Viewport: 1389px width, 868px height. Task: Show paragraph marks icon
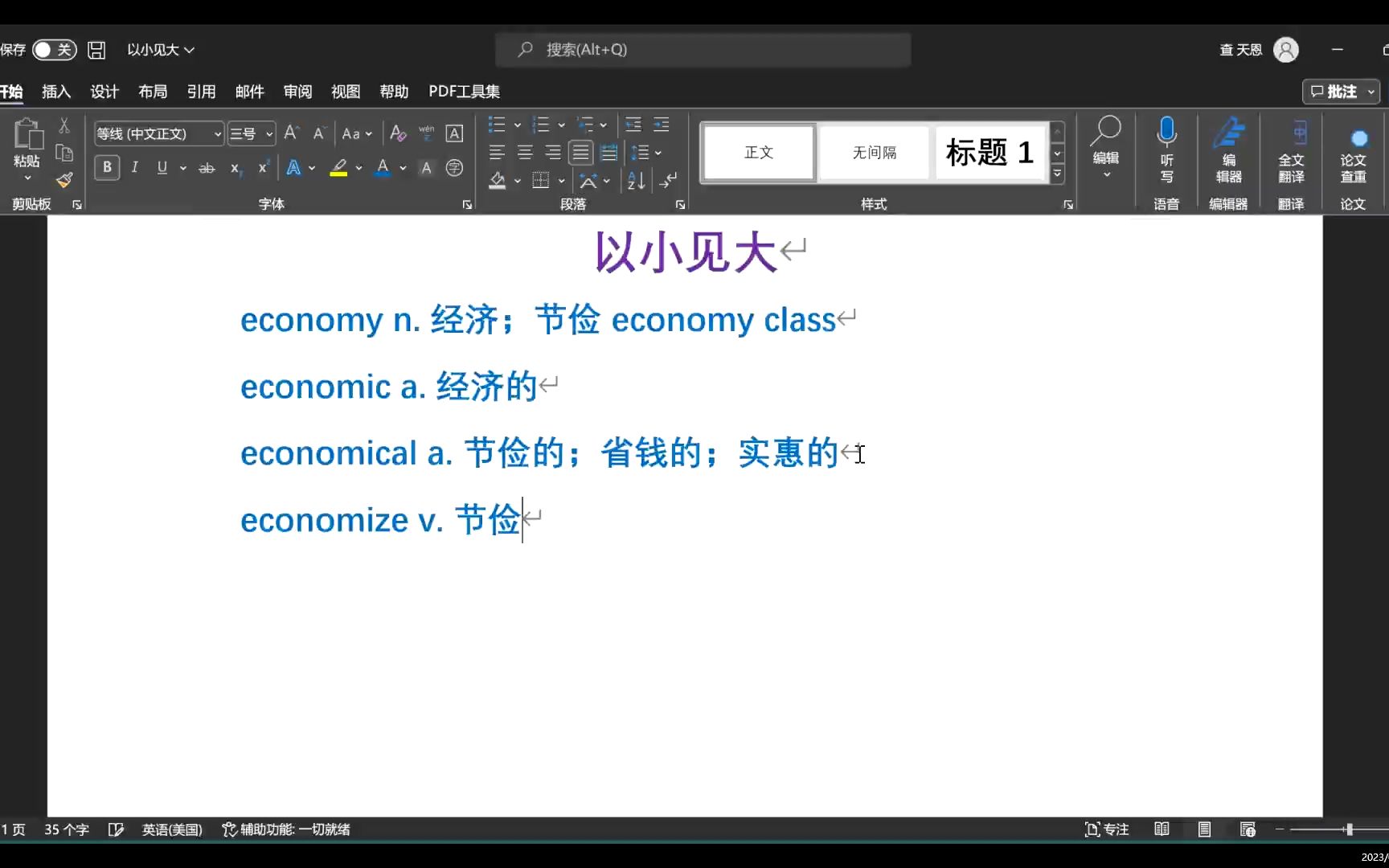coord(668,180)
